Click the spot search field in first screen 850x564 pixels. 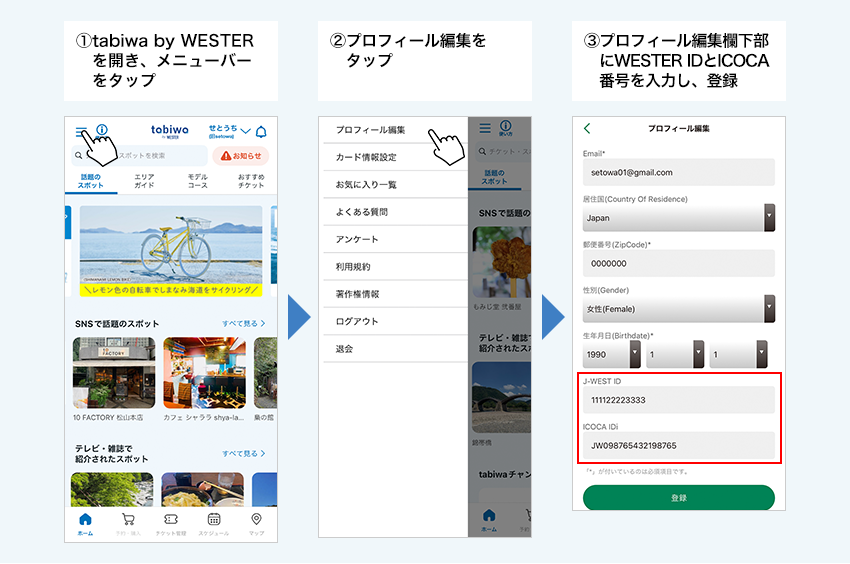point(139,156)
